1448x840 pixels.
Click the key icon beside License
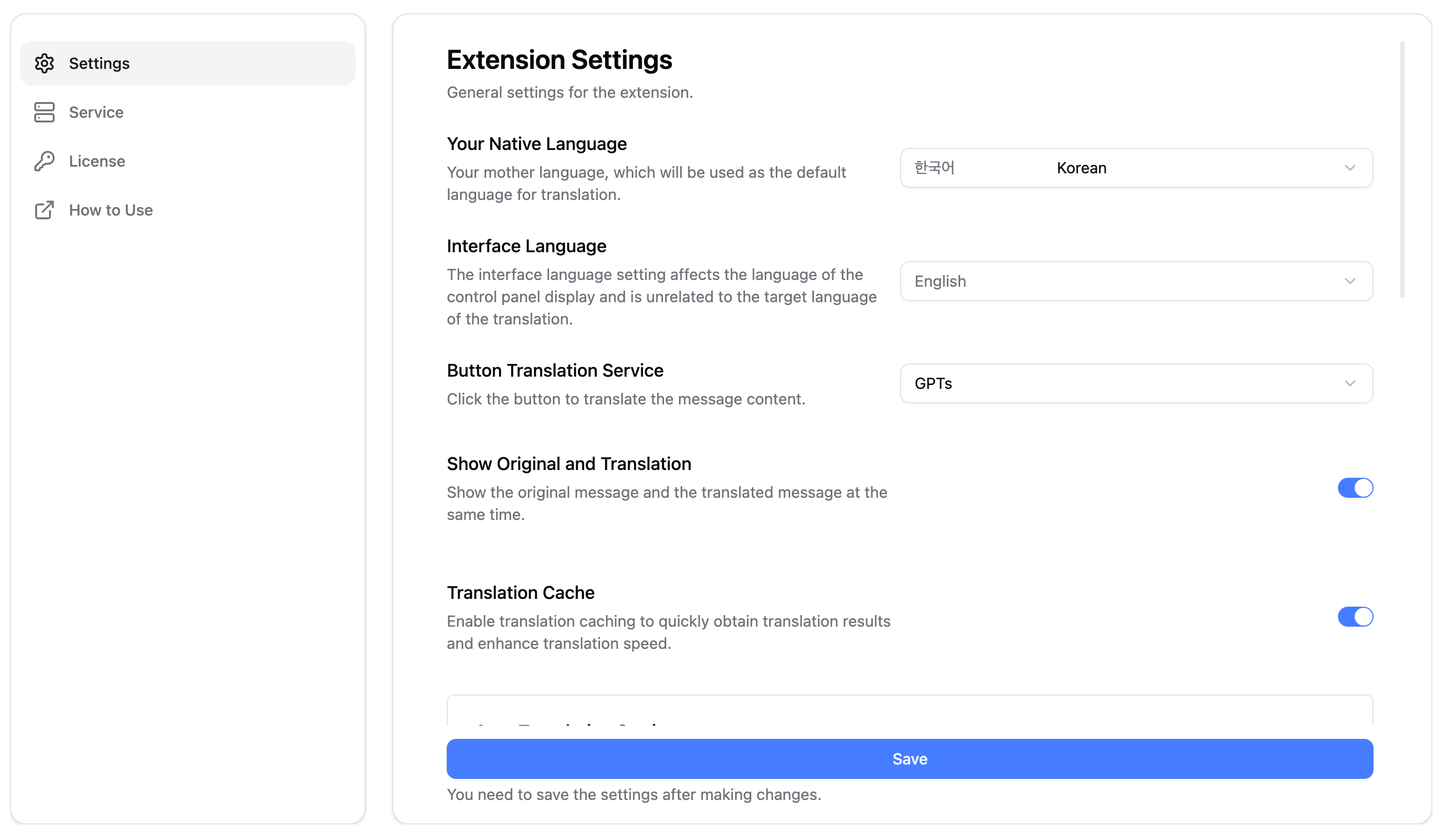[44, 161]
